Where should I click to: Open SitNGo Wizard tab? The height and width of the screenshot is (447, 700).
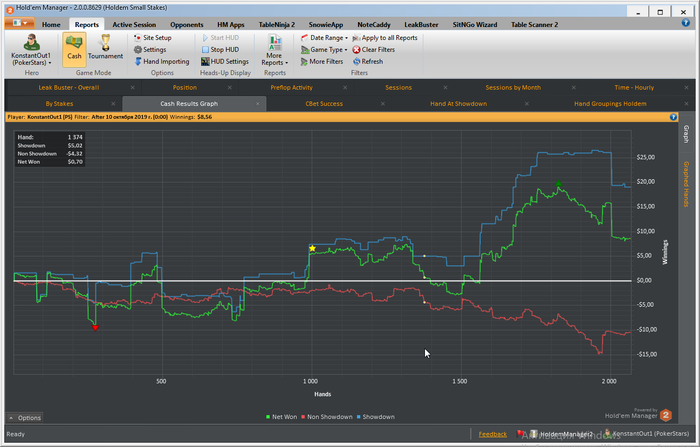(x=475, y=25)
